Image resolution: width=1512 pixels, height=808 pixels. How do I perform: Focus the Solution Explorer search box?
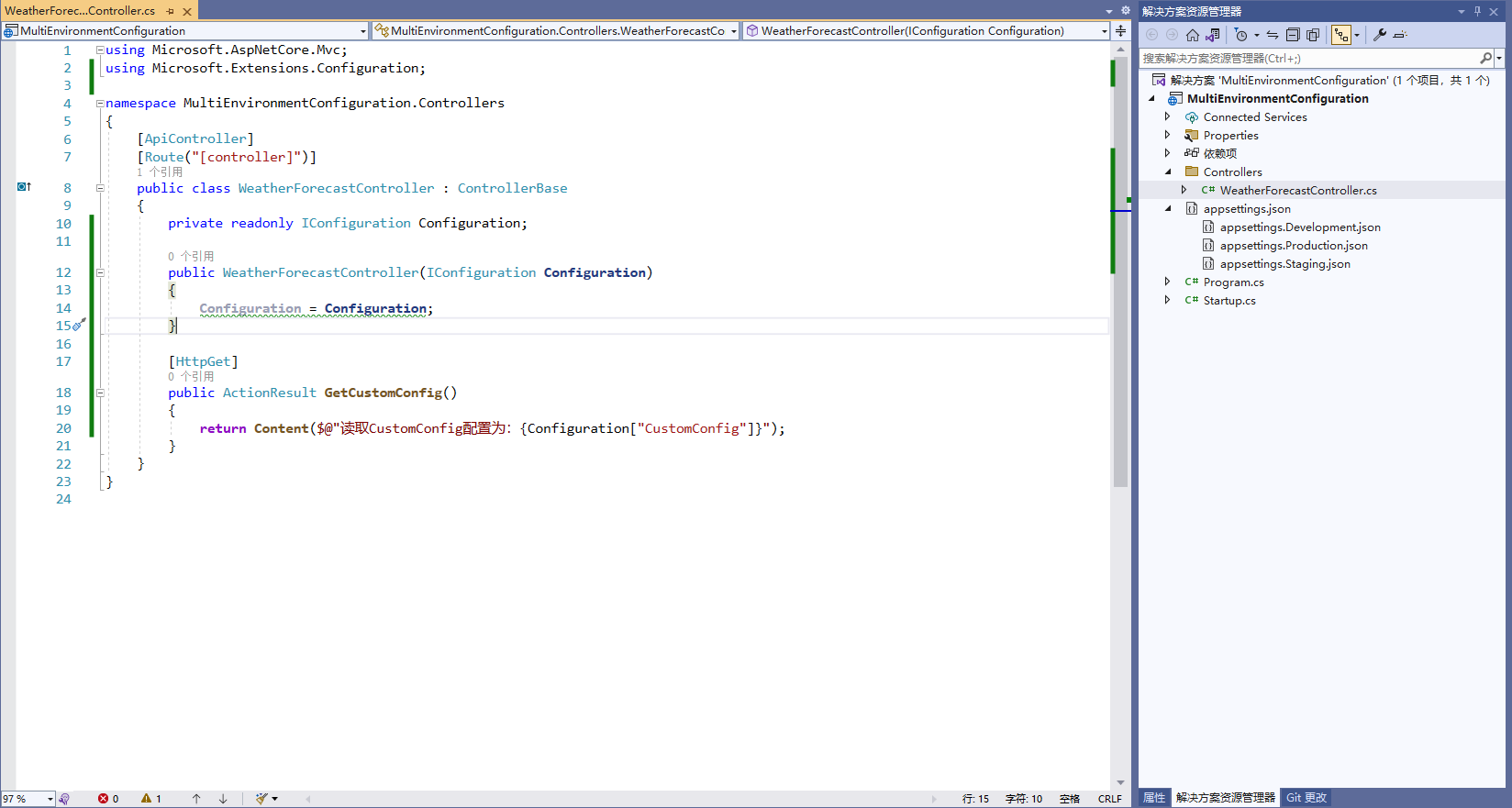[x=1308, y=58]
